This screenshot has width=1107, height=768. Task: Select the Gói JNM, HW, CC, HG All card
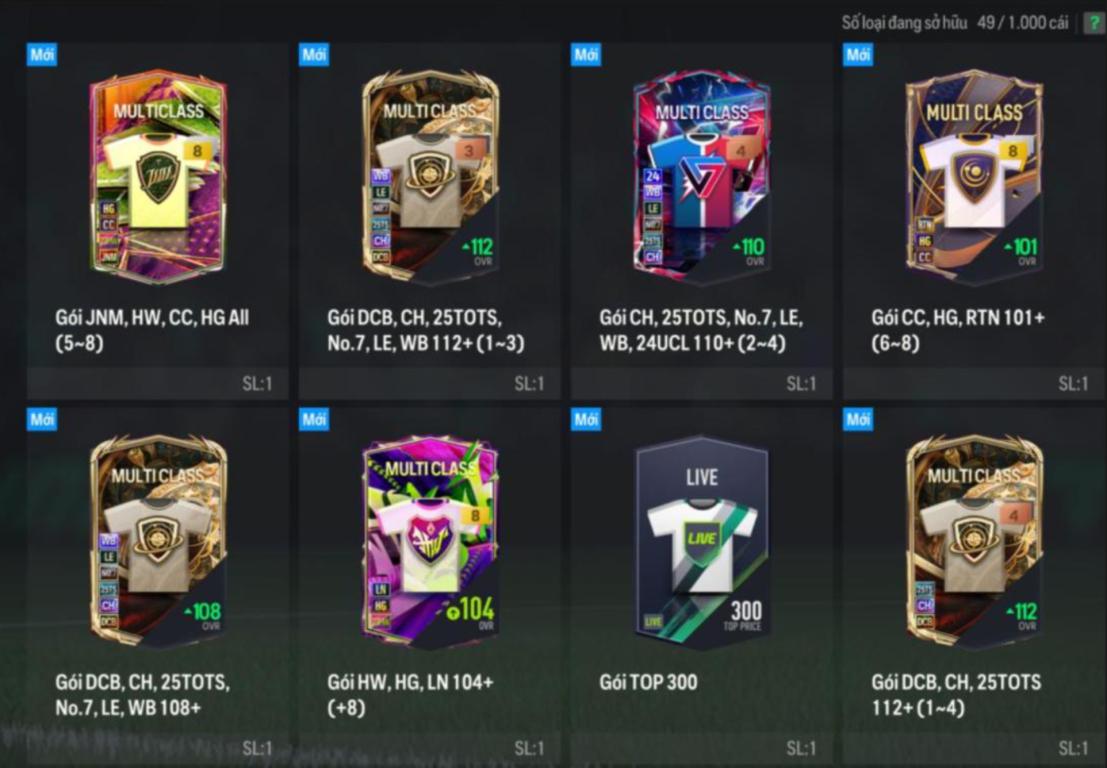click(158, 176)
